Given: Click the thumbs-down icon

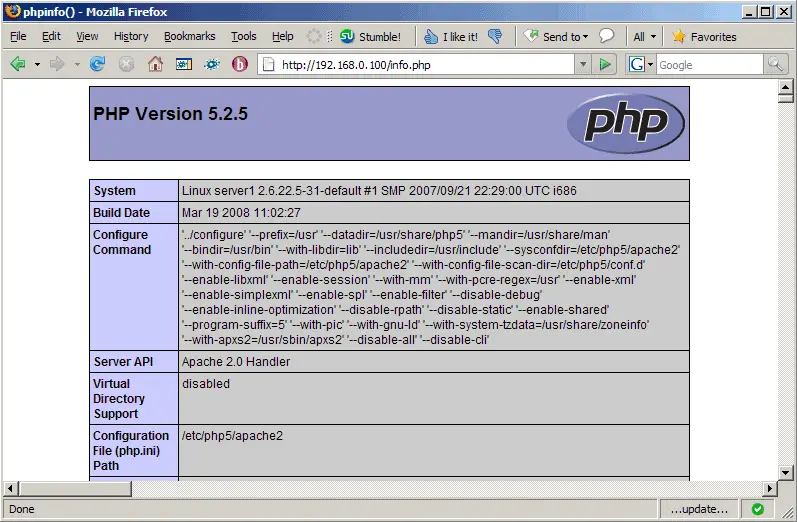Looking at the screenshot, I should click(x=495, y=36).
